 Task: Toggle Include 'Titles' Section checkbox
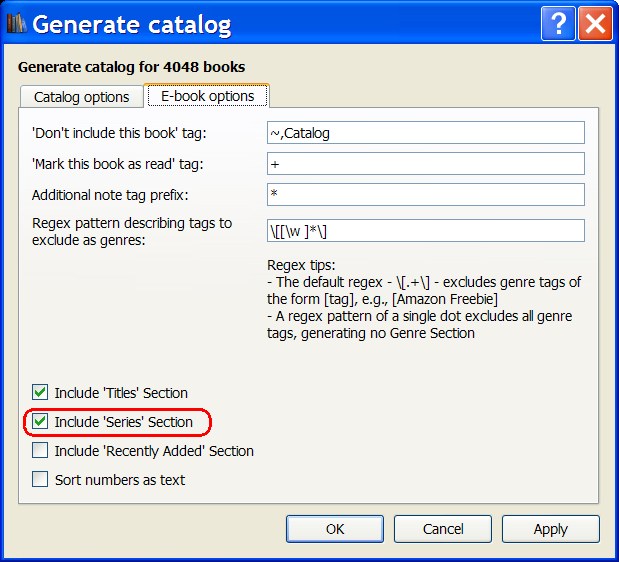[x=40, y=393]
